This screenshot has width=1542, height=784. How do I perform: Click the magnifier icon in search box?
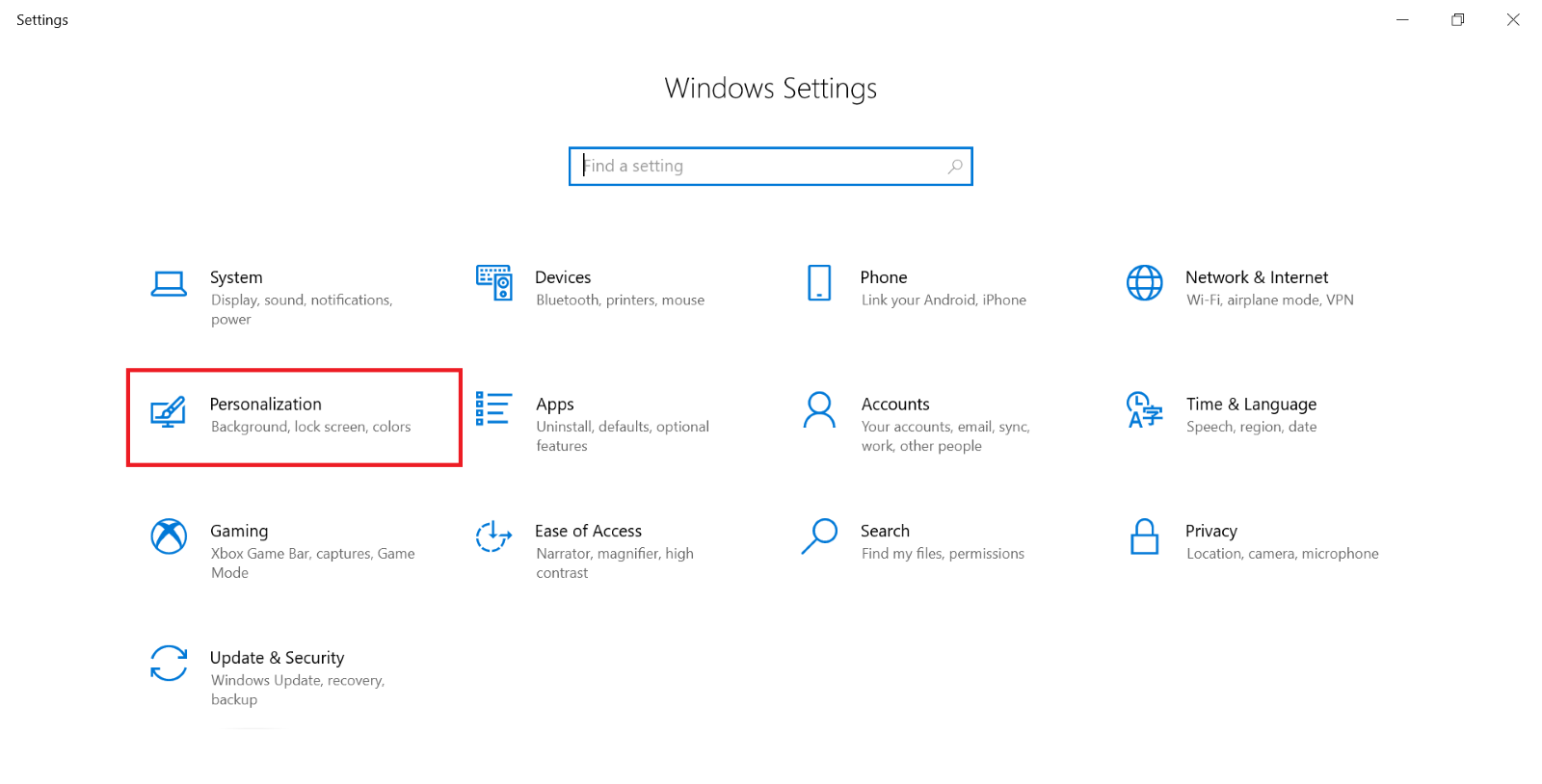(955, 167)
